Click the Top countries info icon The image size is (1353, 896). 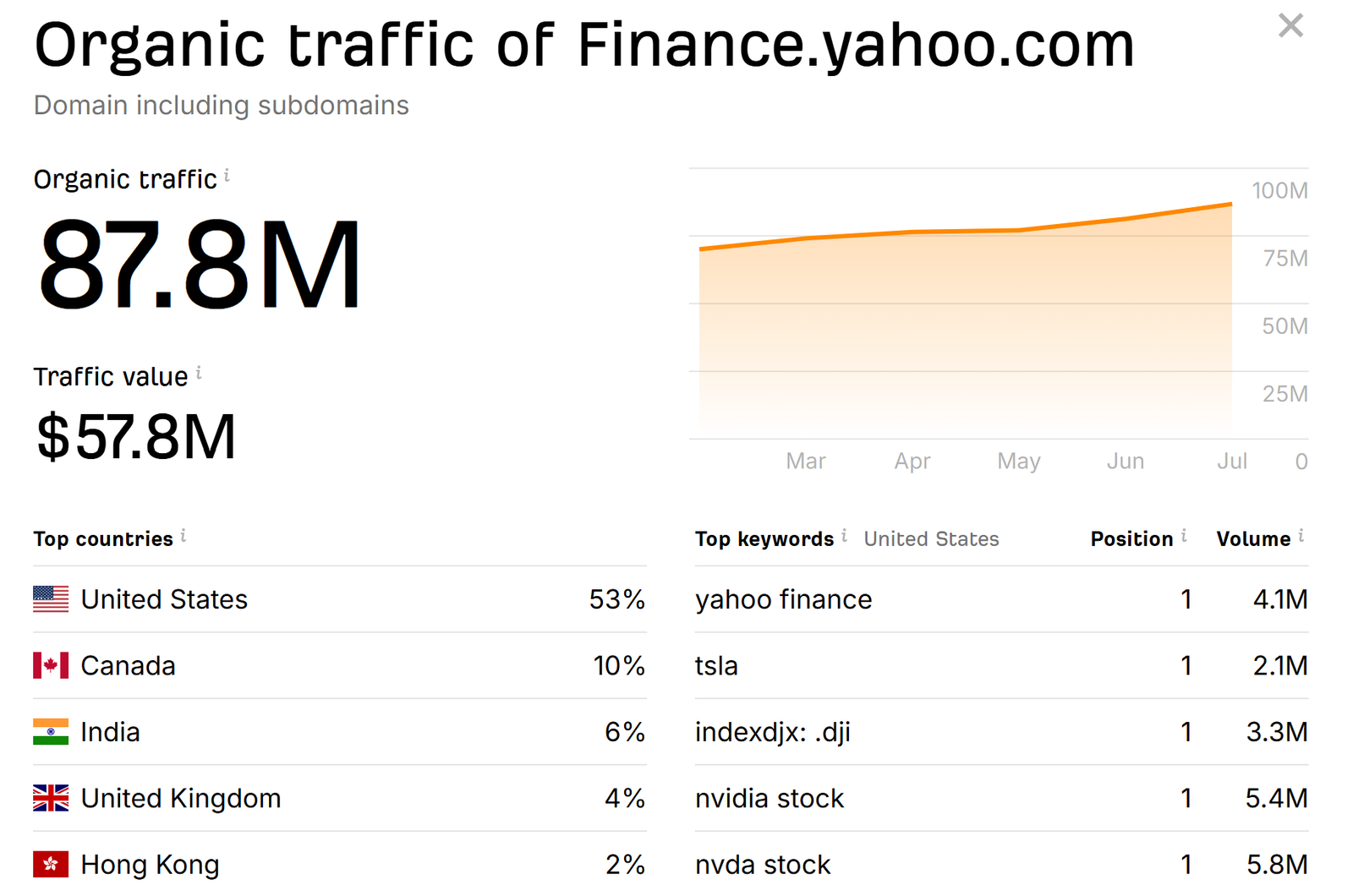coord(184,536)
